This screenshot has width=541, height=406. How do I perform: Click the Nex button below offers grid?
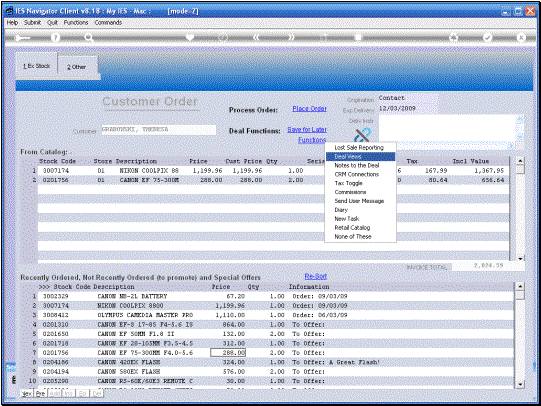click(x=27, y=394)
